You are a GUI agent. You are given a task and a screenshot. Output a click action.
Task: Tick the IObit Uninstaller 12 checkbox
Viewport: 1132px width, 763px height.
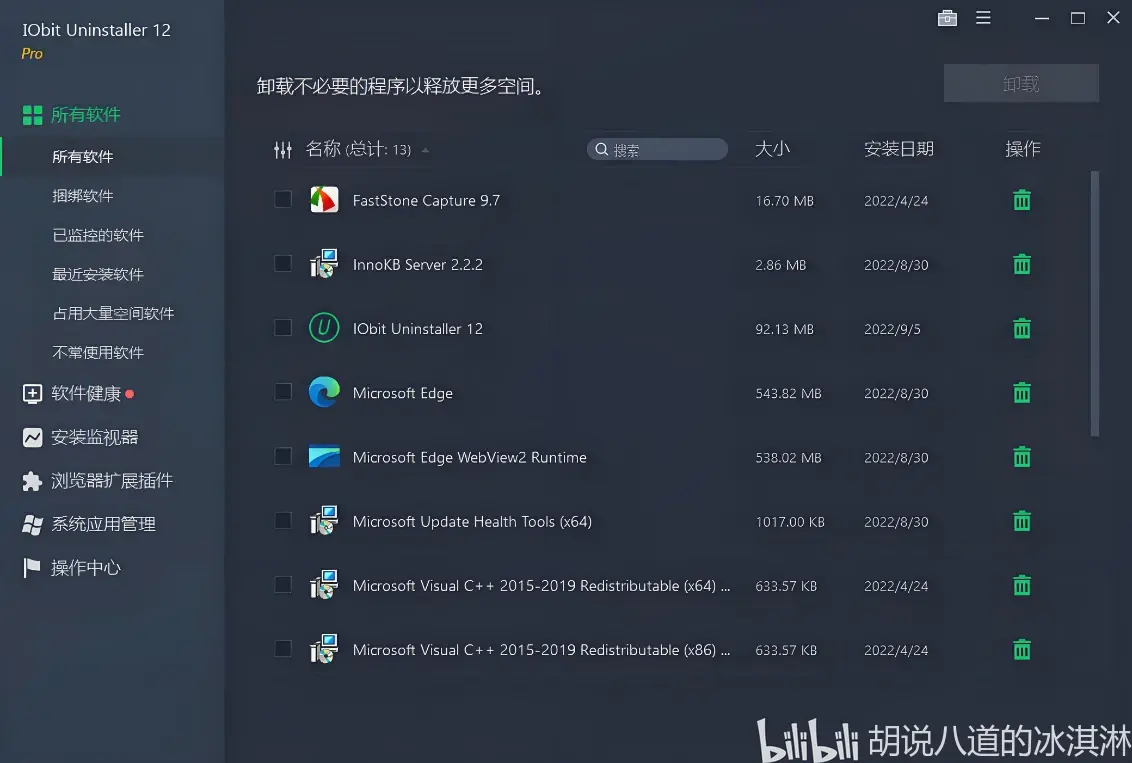tap(283, 328)
